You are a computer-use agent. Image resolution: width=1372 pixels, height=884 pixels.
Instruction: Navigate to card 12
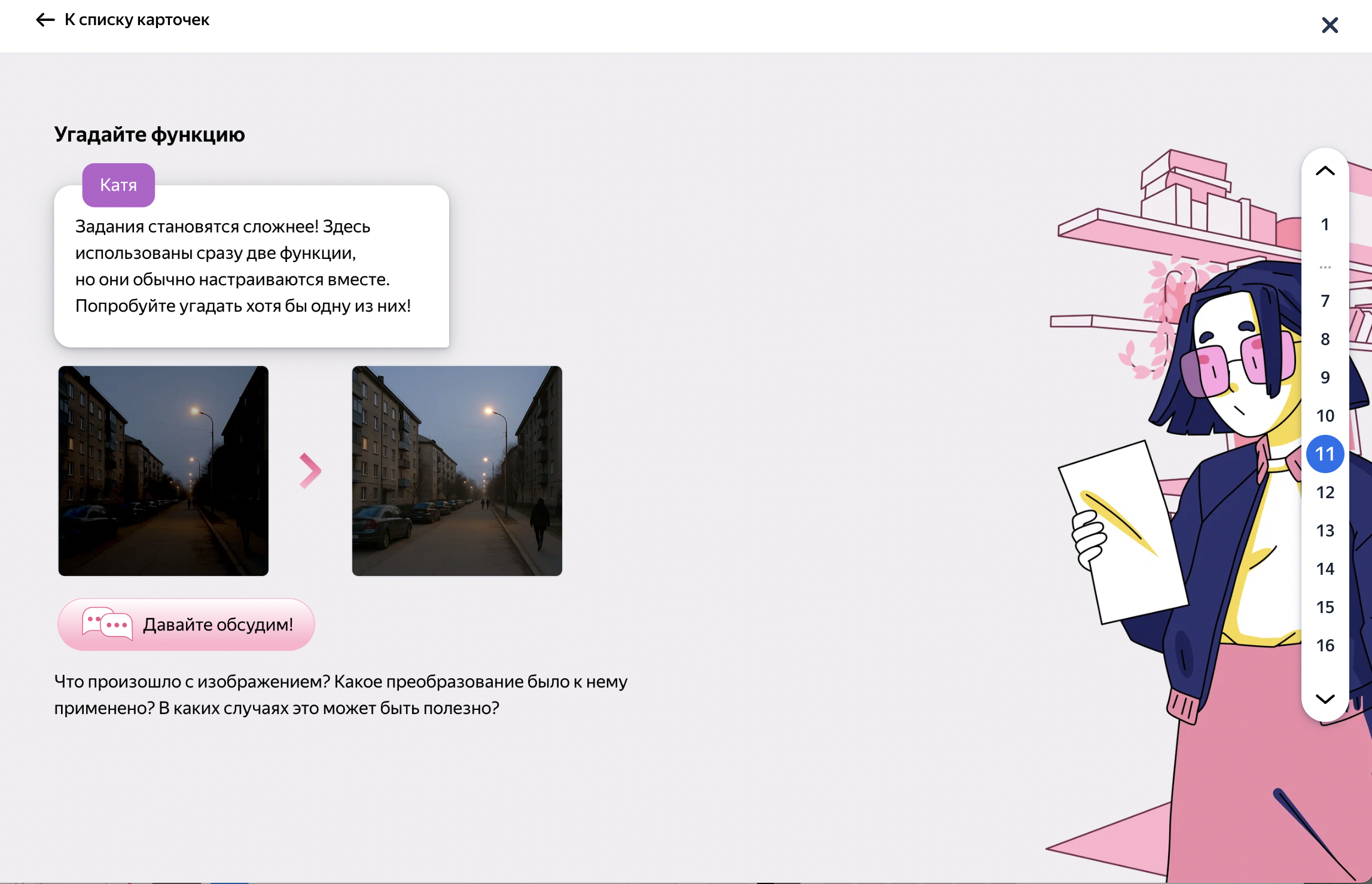tap(1325, 492)
